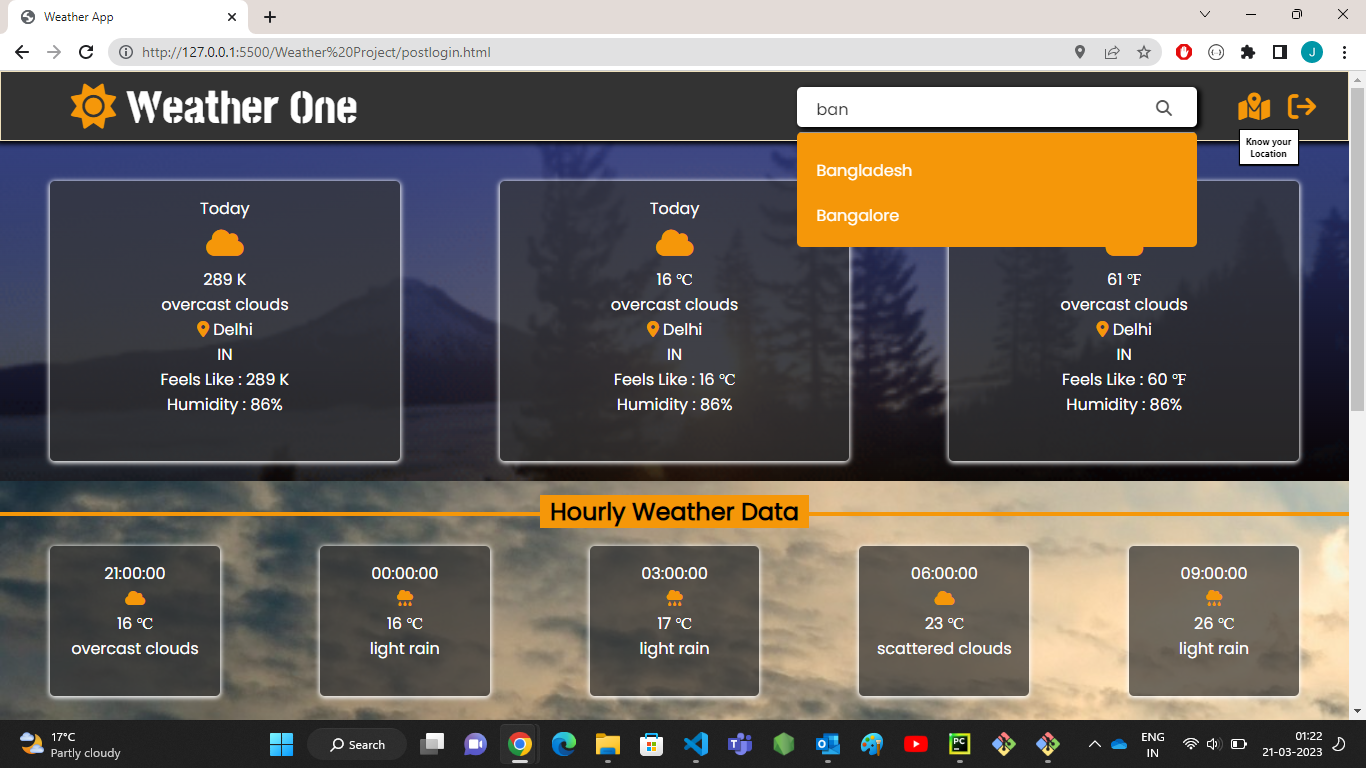Image resolution: width=1366 pixels, height=768 pixels.
Task: Reload the current page
Action: tap(85, 52)
